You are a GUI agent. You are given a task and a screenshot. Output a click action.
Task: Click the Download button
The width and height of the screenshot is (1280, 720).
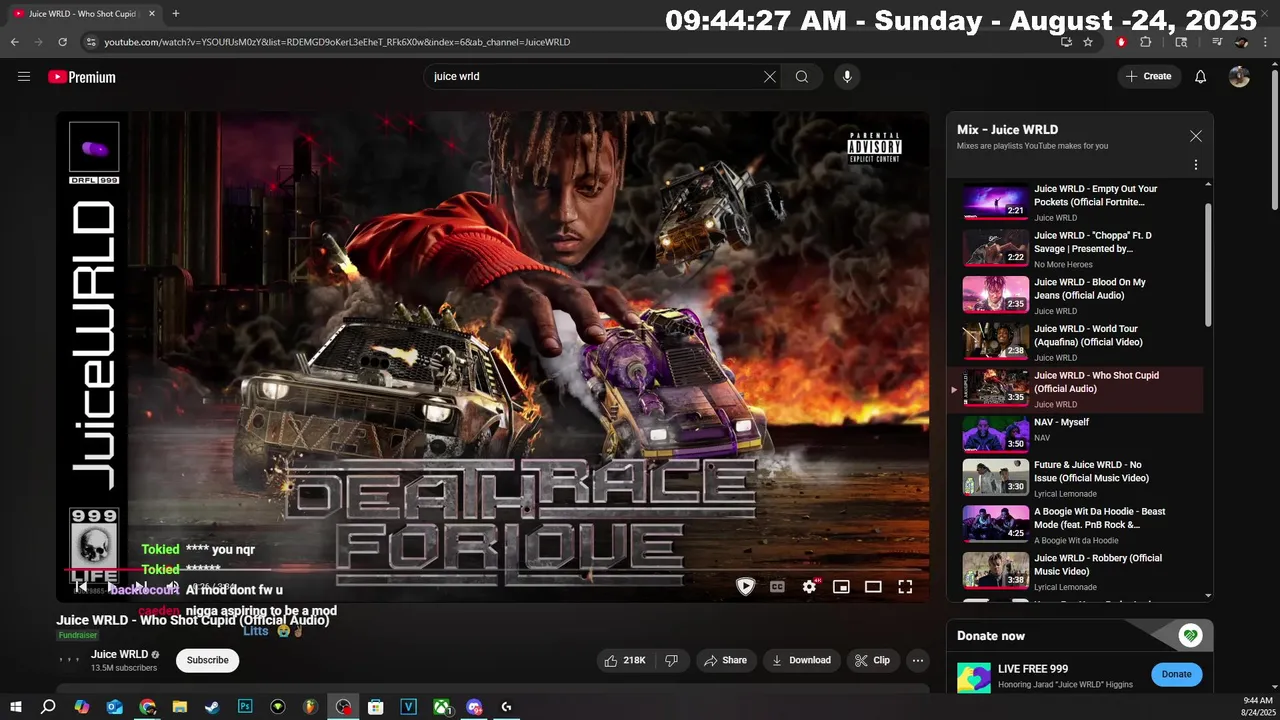tap(801, 660)
